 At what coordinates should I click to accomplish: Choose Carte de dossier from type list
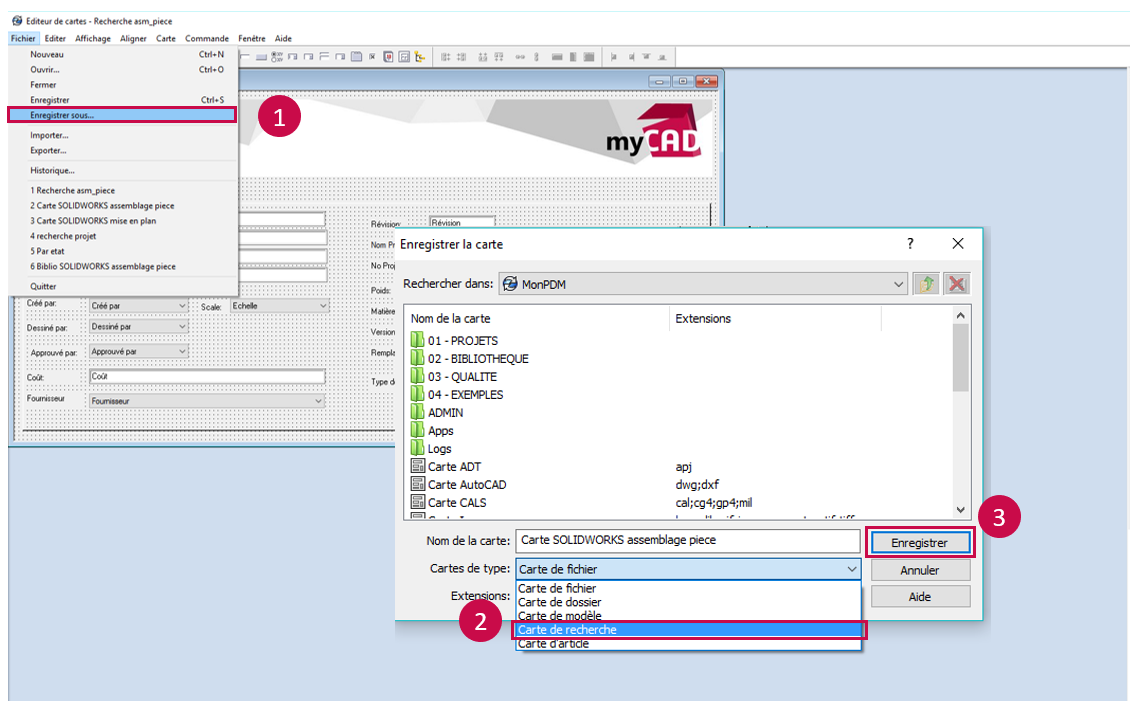click(x=688, y=602)
